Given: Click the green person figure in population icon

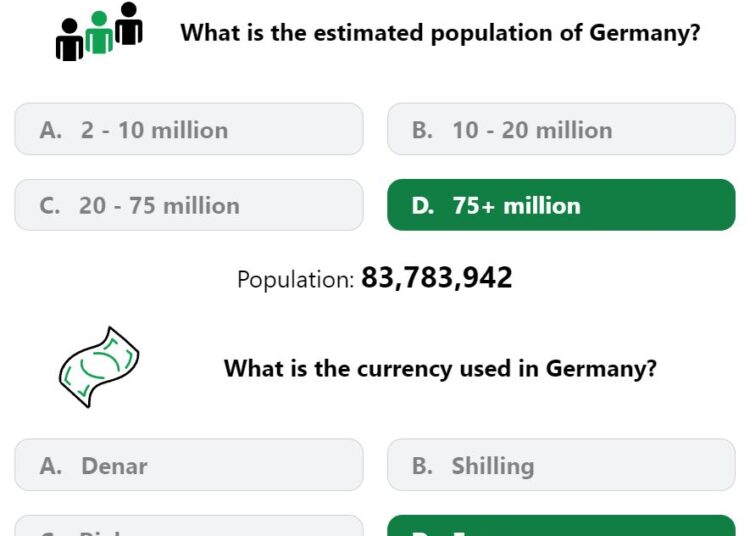Looking at the screenshot, I should tap(99, 33).
